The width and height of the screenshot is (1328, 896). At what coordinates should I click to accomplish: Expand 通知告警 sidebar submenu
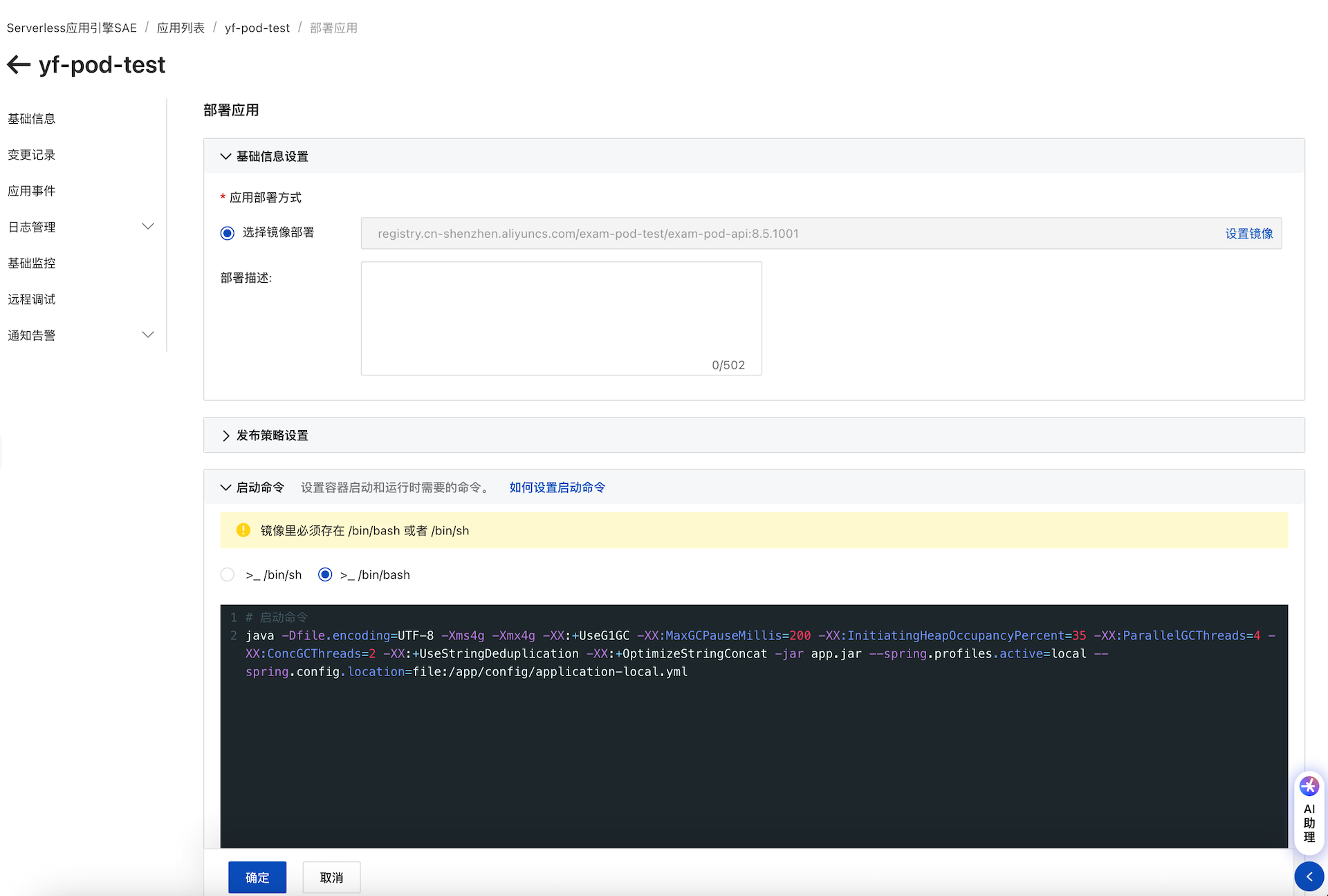pyautogui.click(x=147, y=335)
